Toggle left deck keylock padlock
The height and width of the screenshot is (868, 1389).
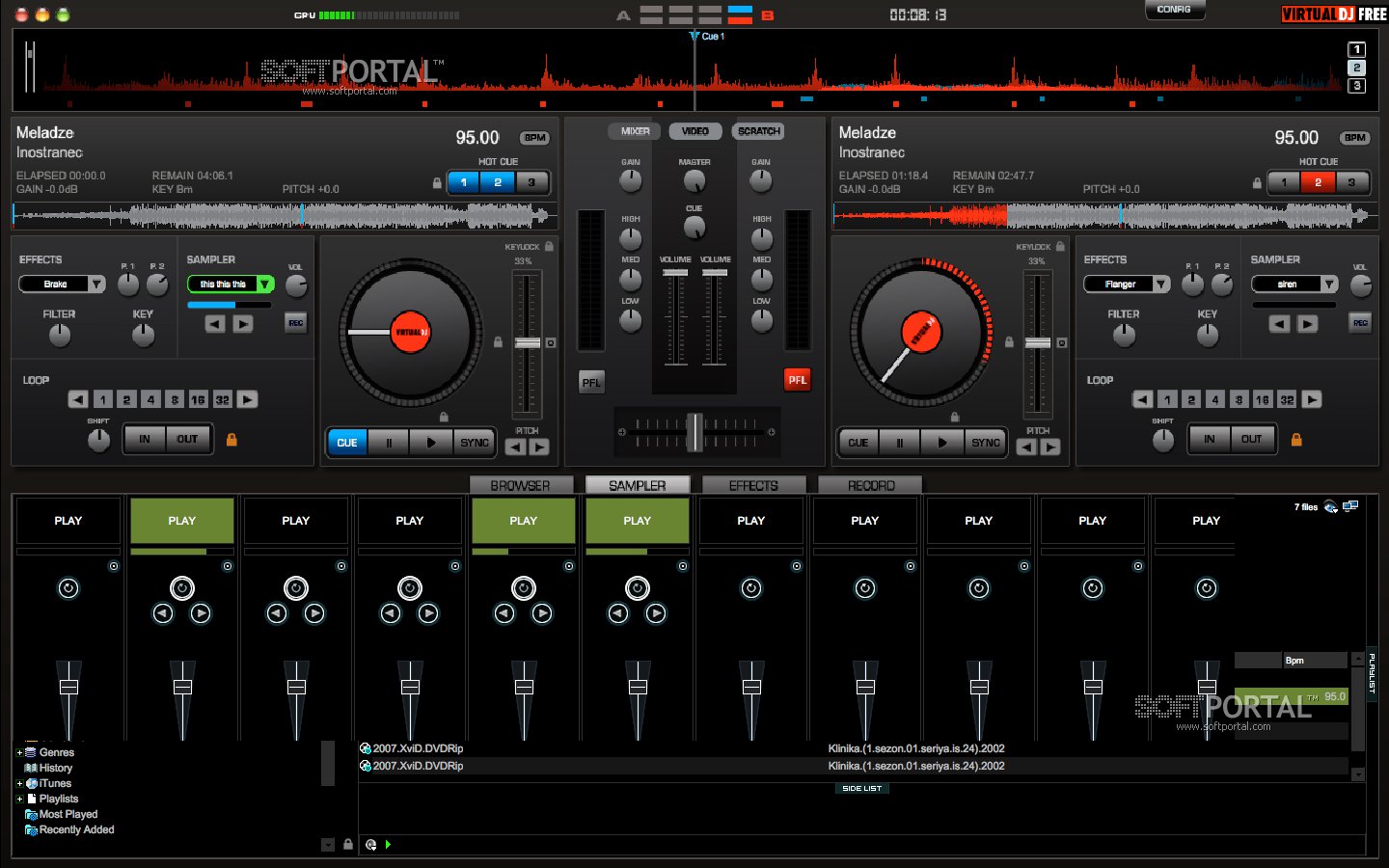tap(549, 247)
